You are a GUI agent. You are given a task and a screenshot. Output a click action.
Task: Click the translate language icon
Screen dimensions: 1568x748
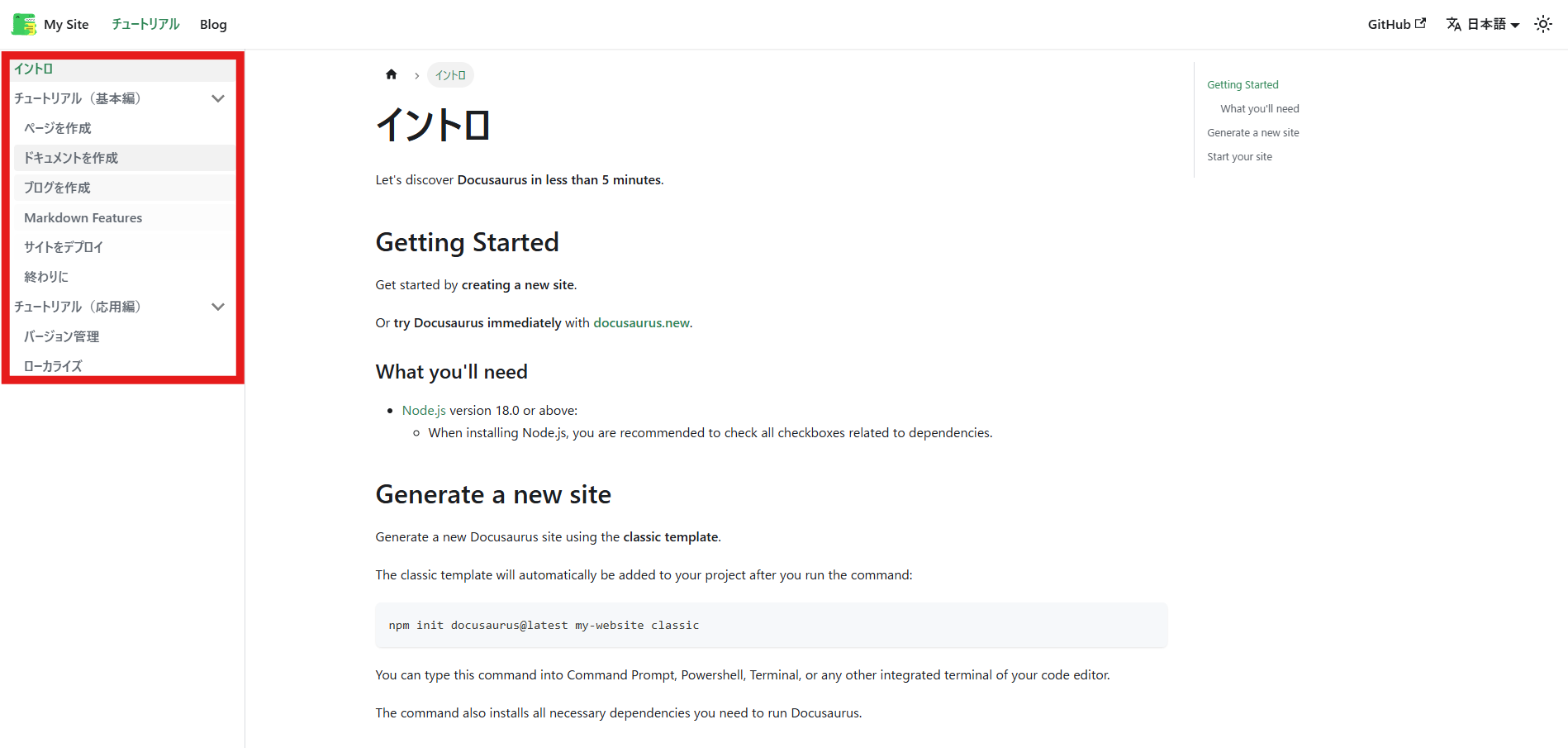coord(1454,25)
